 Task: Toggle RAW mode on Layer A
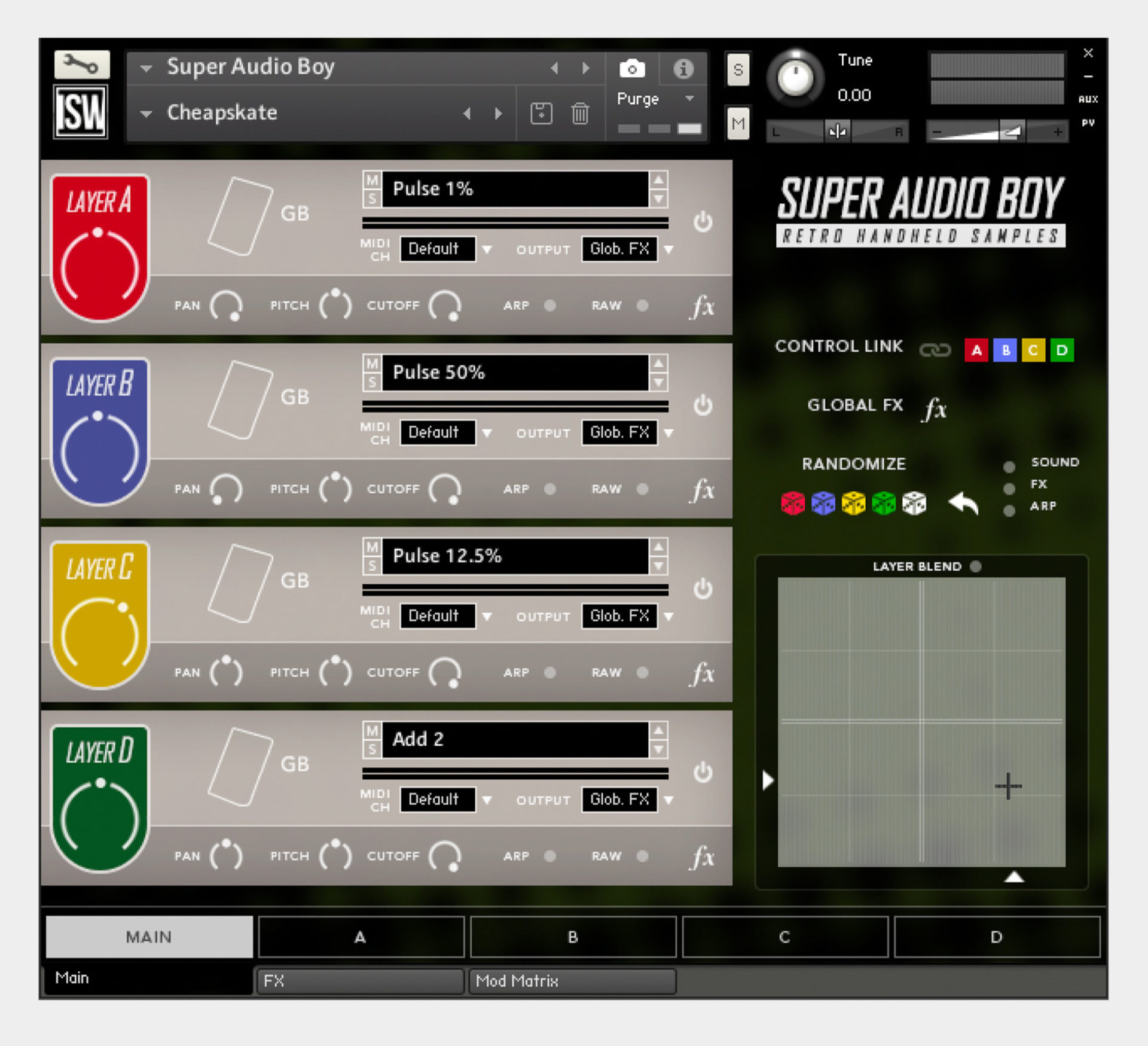(643, 306)
